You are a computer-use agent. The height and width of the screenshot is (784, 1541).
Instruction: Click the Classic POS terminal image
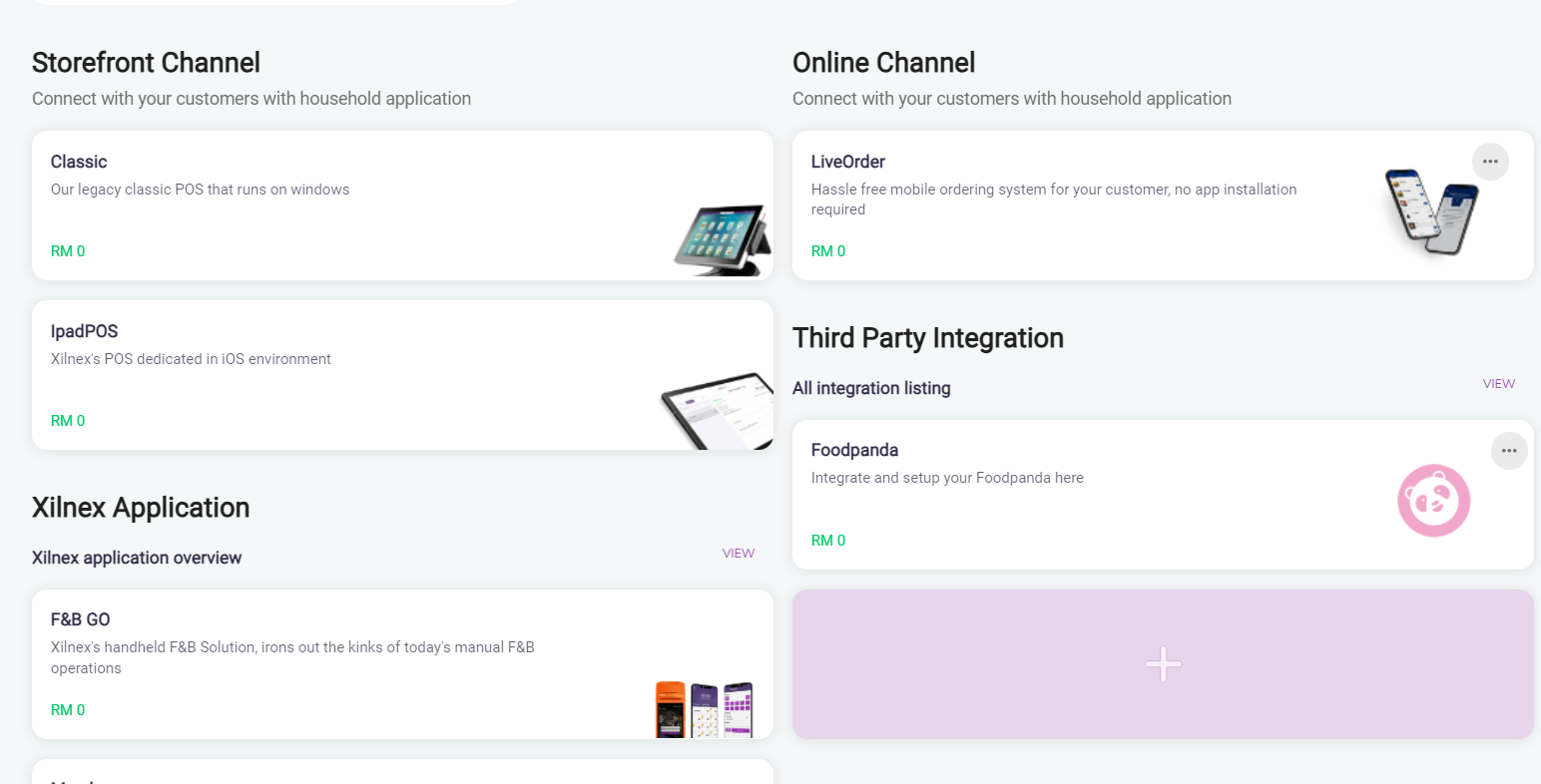point(723,240)
